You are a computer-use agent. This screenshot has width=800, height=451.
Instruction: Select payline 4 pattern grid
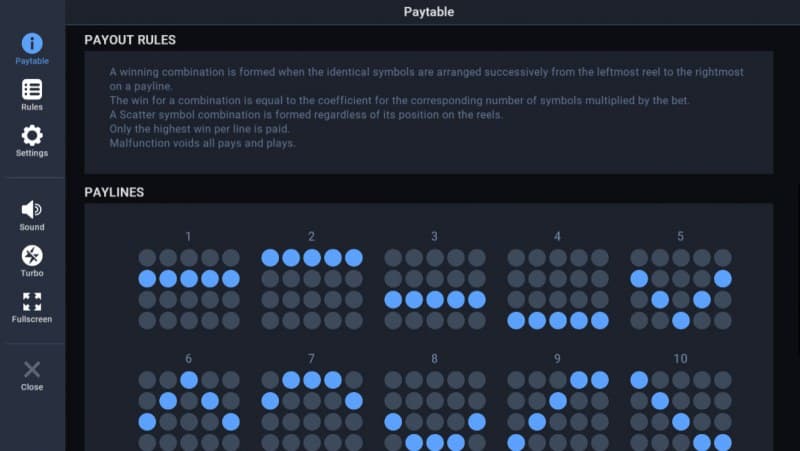[558, 289]
